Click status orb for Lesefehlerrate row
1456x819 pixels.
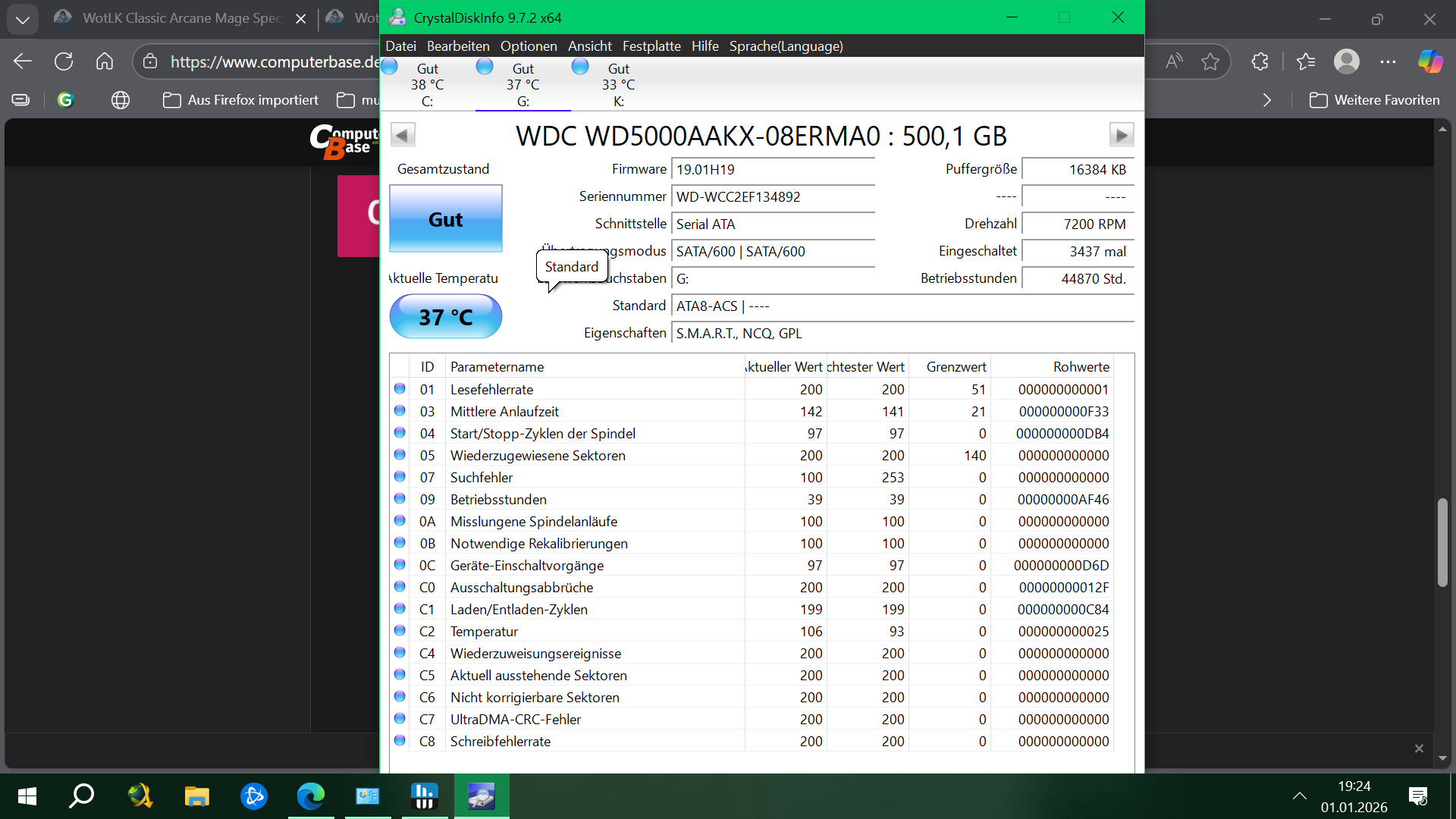(x=400, y=389)
